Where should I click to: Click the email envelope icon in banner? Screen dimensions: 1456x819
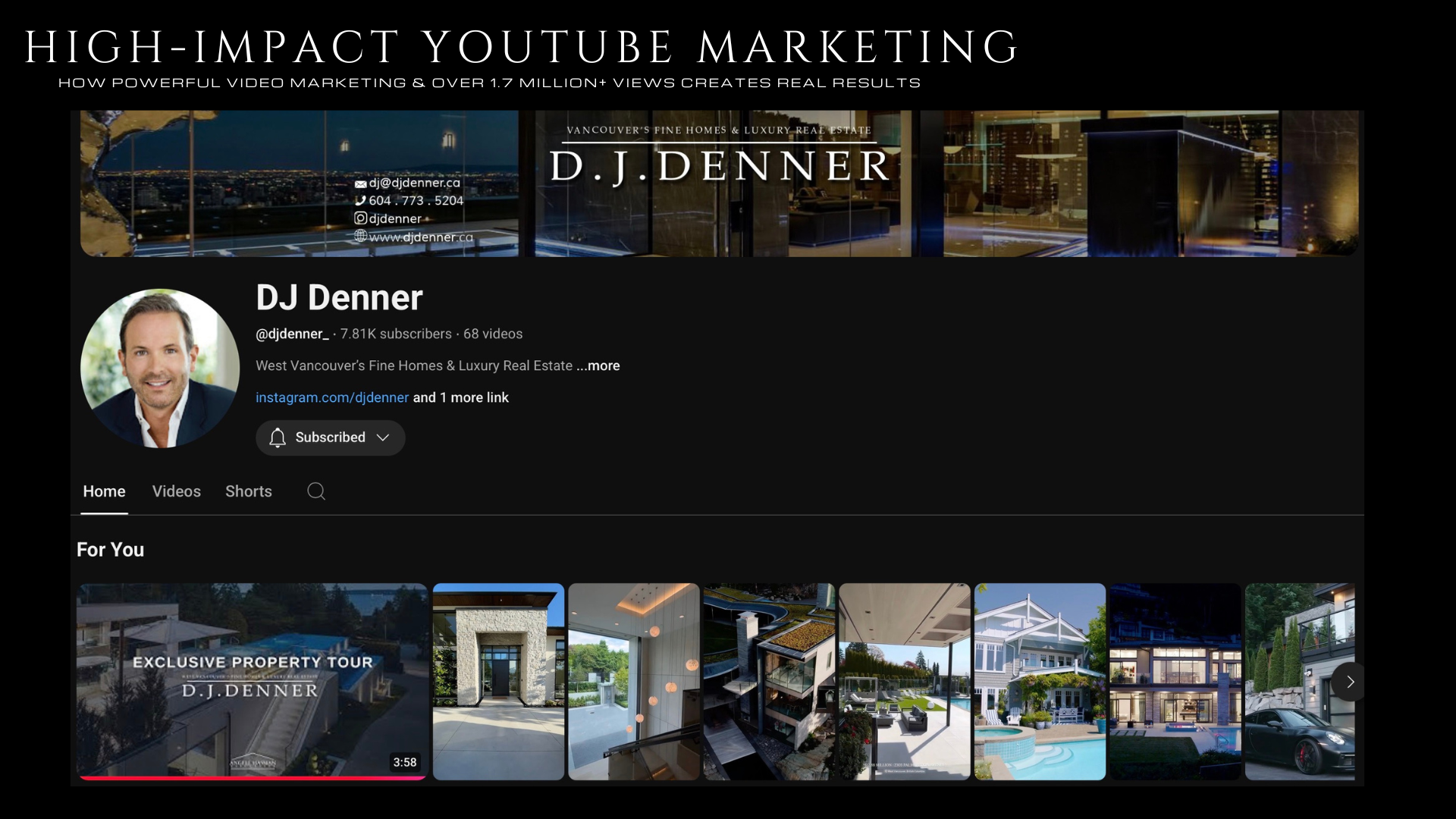(360, 184)
